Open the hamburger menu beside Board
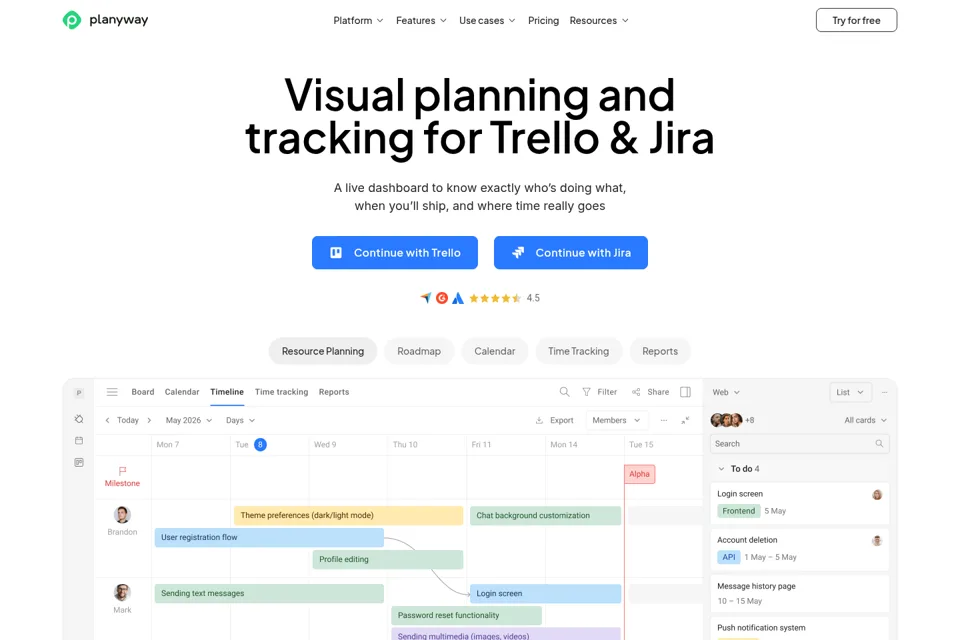960x640 pixels. coord(112,392)
